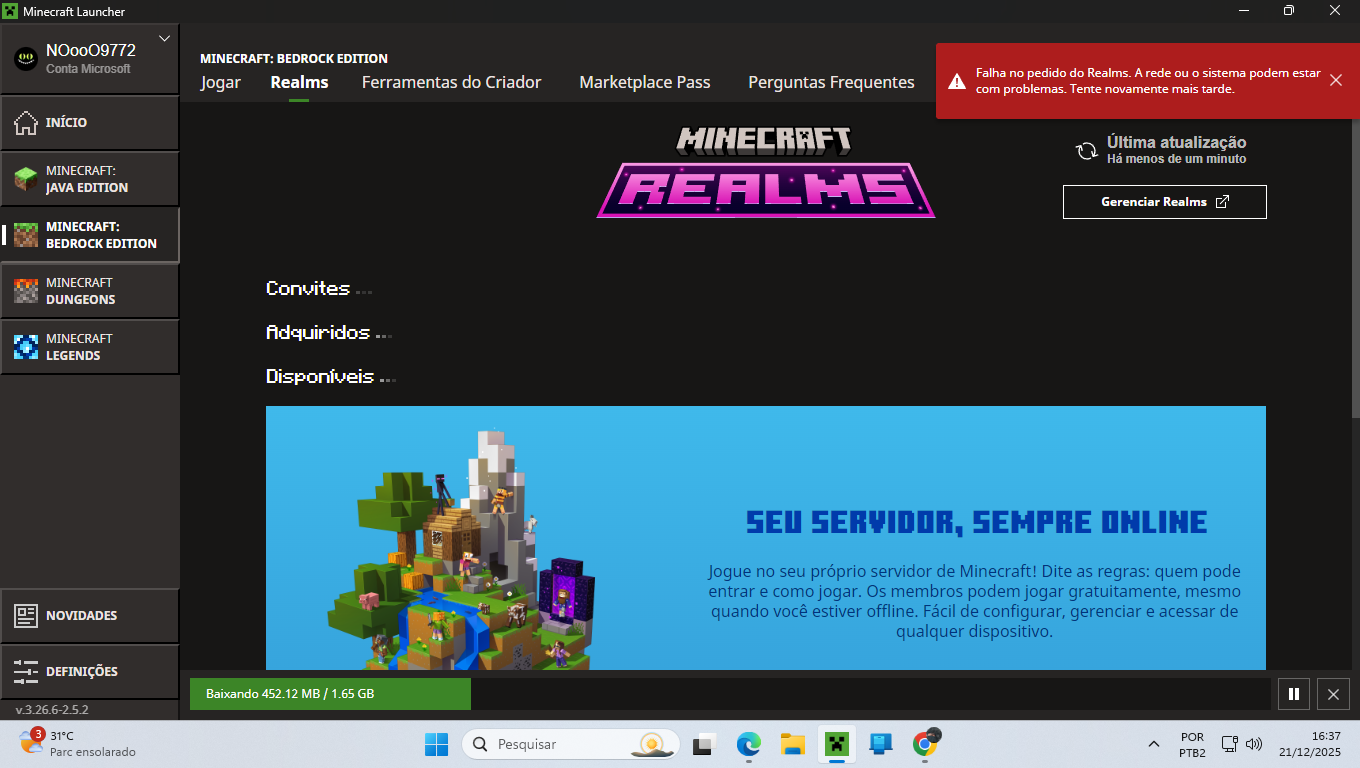Open Google Chrome from taskbar

(x=926, y=744)
